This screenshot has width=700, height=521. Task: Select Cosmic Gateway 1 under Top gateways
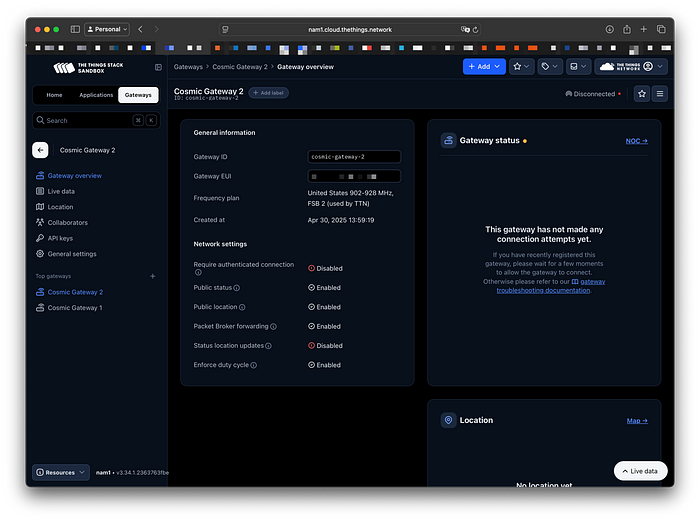(x=69, y=308)
